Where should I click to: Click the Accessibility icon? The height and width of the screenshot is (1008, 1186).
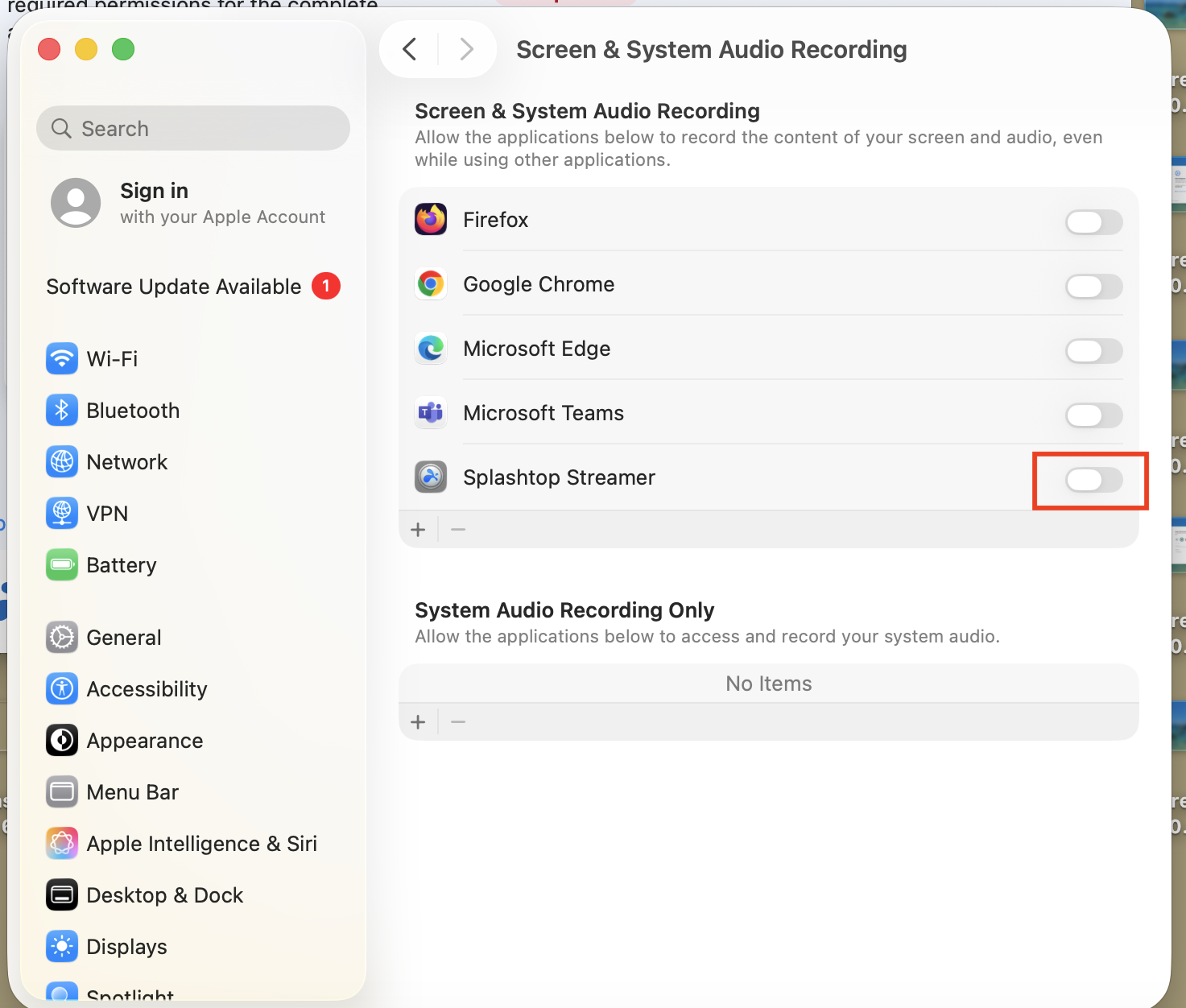62,688
